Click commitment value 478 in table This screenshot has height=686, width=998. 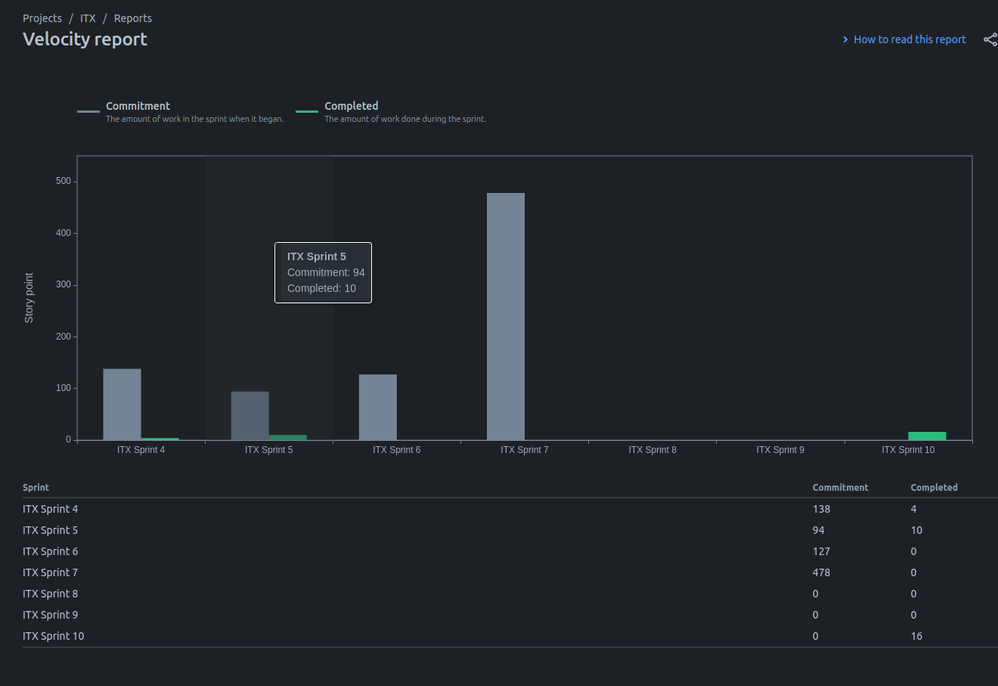tap(821, 573)
